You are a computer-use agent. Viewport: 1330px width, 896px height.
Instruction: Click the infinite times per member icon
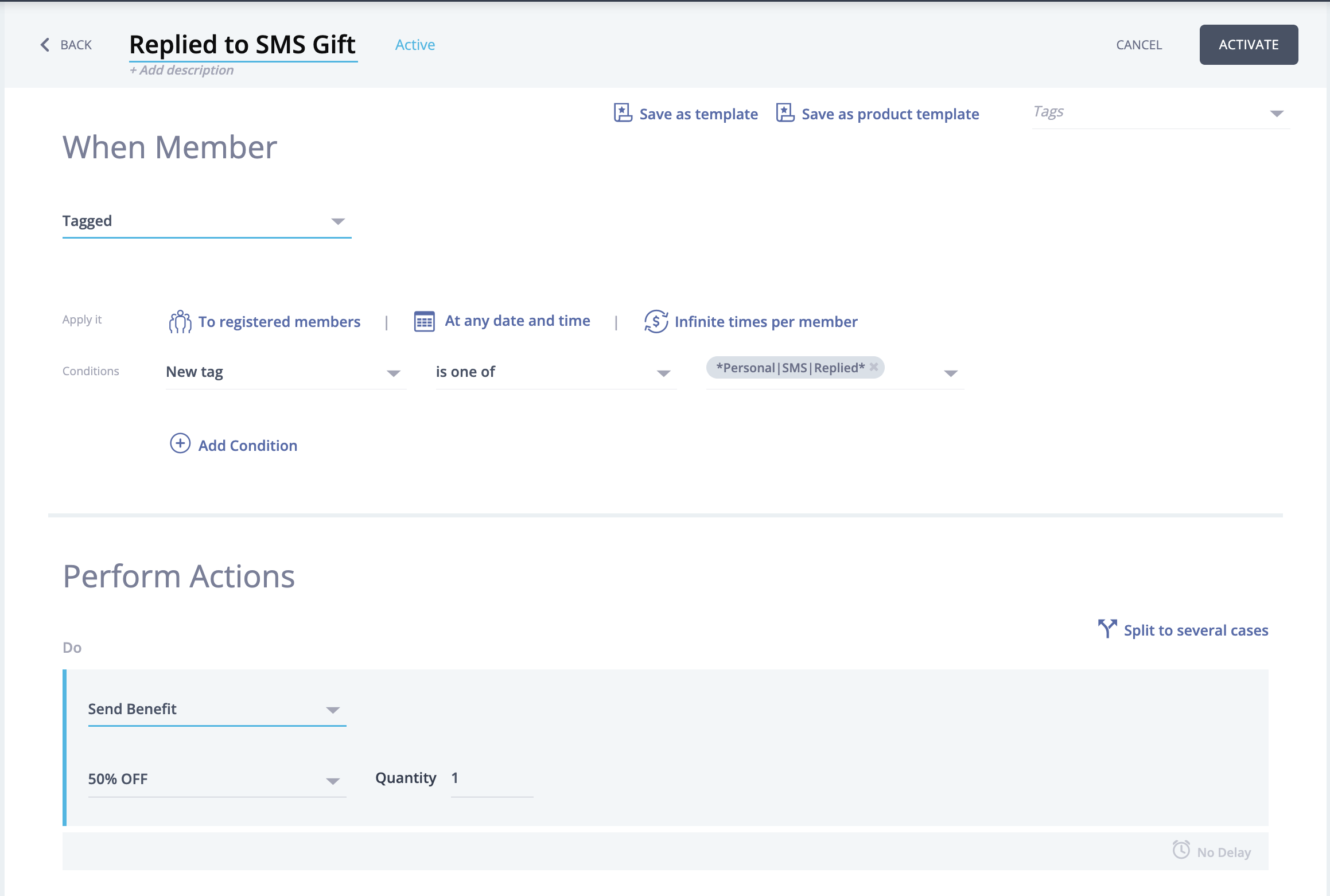tap(656, 322)
